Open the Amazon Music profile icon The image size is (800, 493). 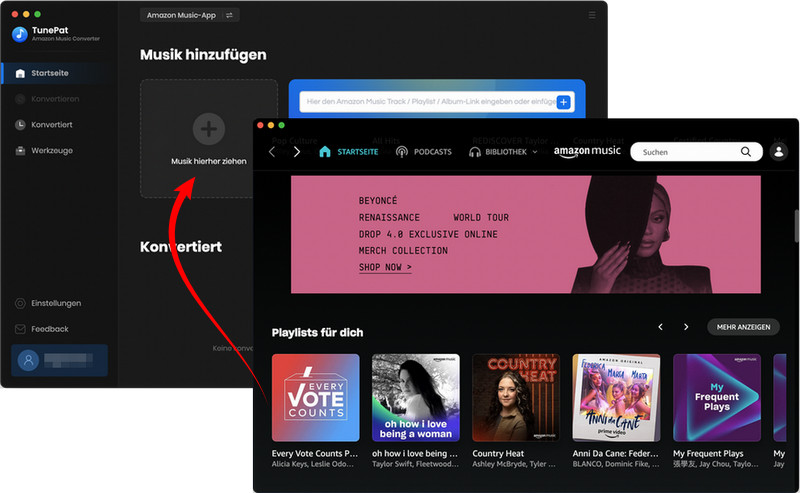coord(779,152)
